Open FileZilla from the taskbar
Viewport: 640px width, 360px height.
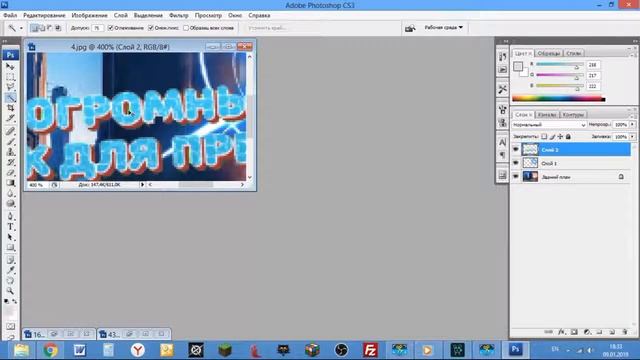tap(370, 350)
